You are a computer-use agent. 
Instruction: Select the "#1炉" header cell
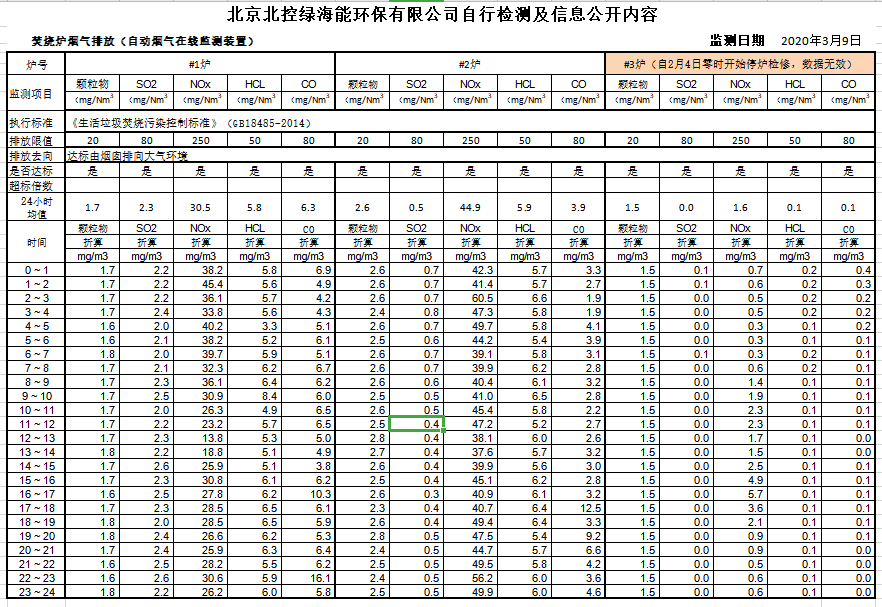[x=200, y=64]
